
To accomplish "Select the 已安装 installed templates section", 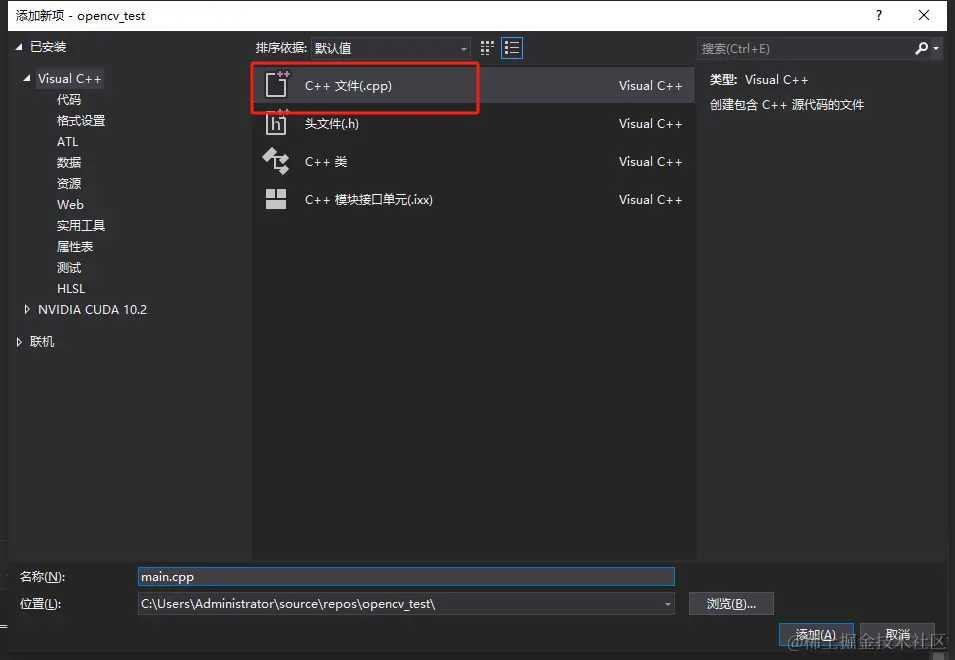I will tap(50, 46).
